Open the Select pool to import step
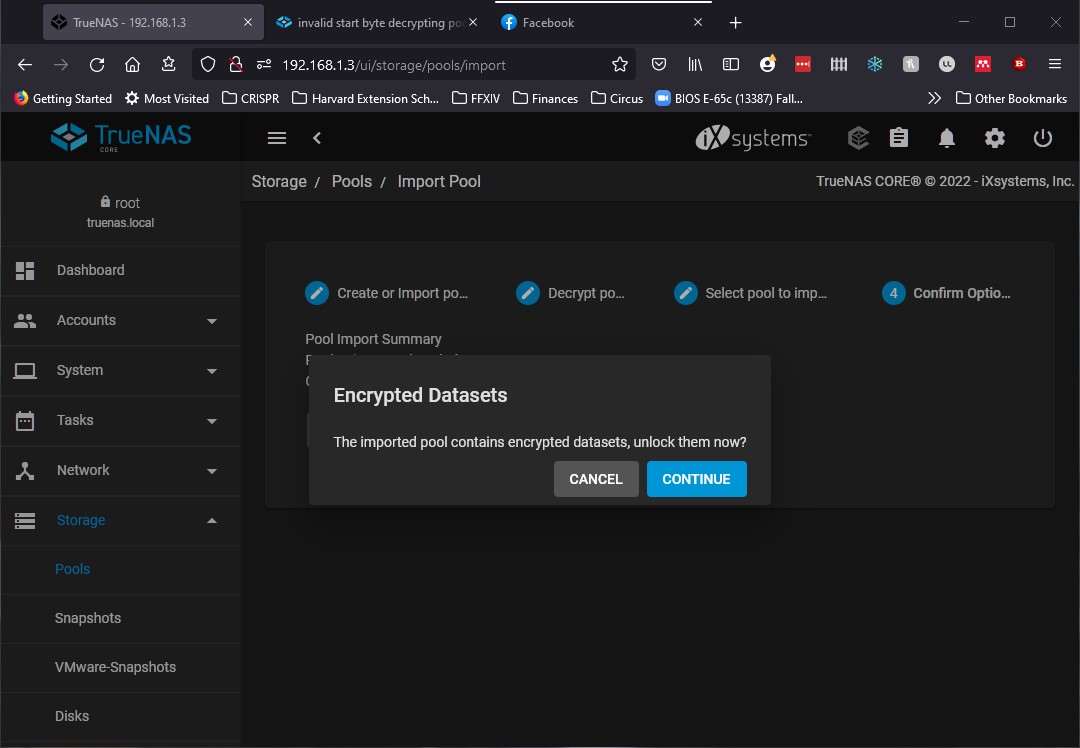1080x748 pixels. pyautogui.click(x=750, y=293)
